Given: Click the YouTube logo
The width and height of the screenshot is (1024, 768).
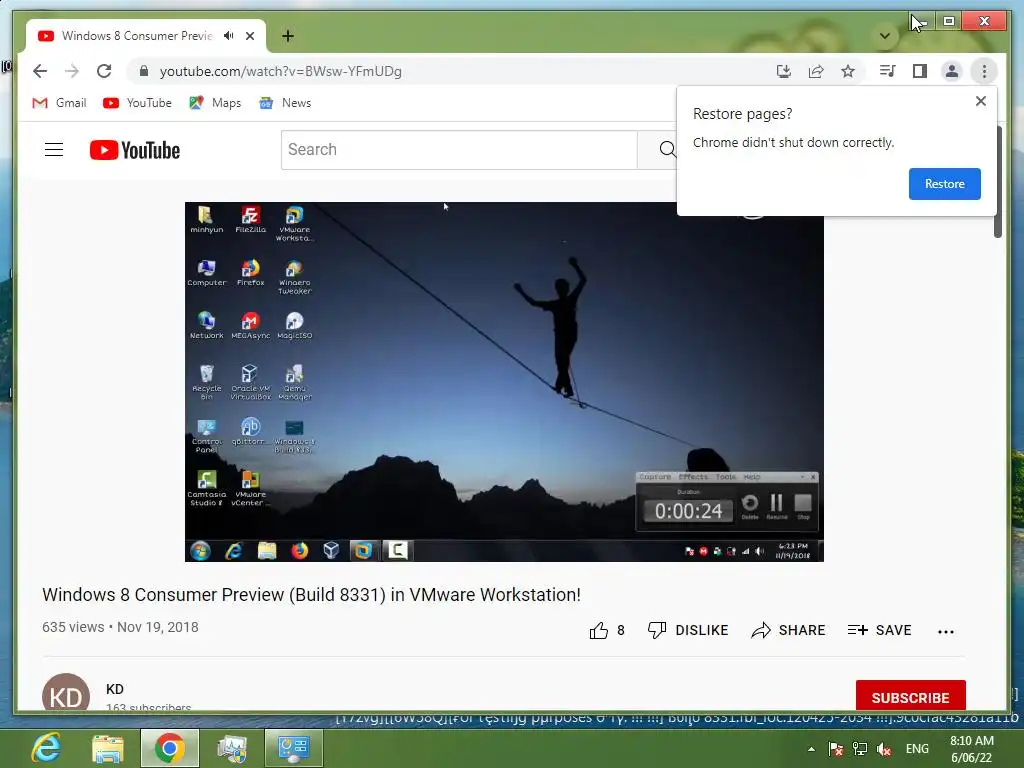Looking at the screenshot, I should [x=135, y=150].
